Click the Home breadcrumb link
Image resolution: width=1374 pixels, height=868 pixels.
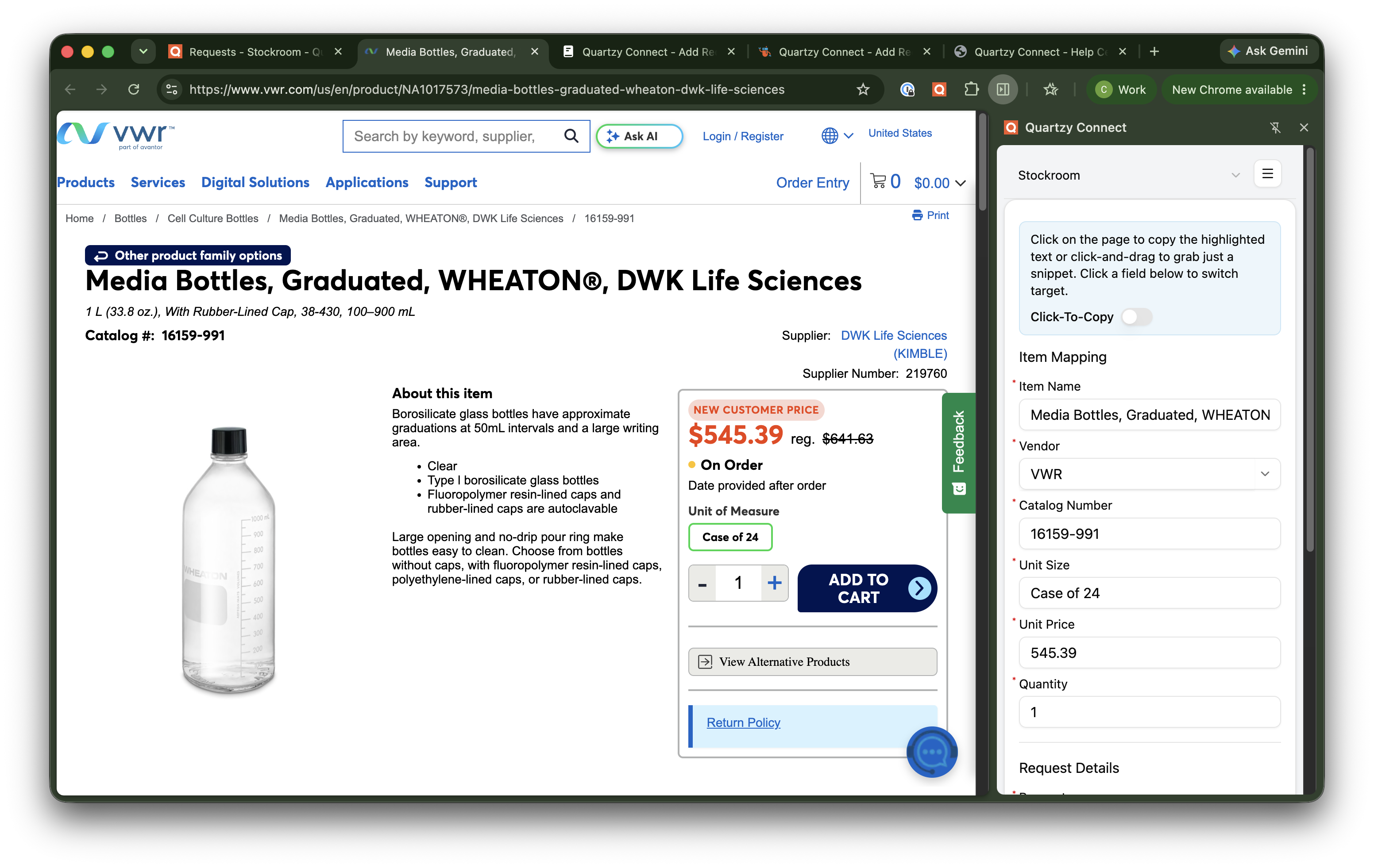pyautogui.click(x=79, y=219)
